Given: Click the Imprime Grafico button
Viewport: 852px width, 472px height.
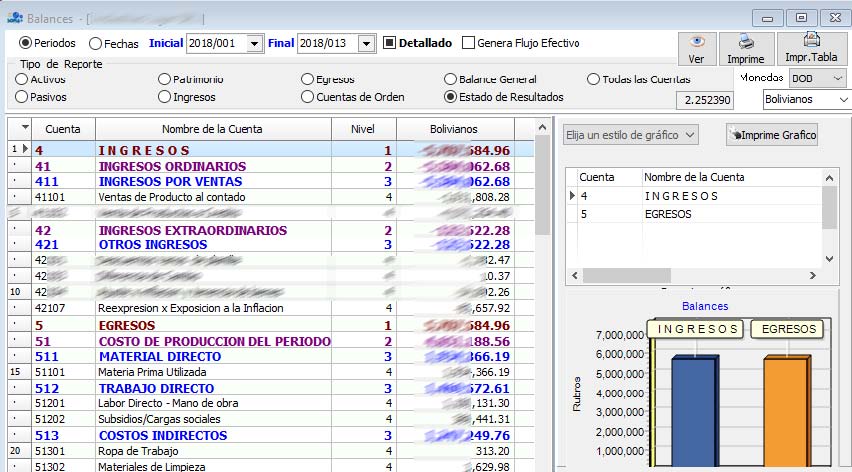Looking at the screenshot, I should coord(772,135).
